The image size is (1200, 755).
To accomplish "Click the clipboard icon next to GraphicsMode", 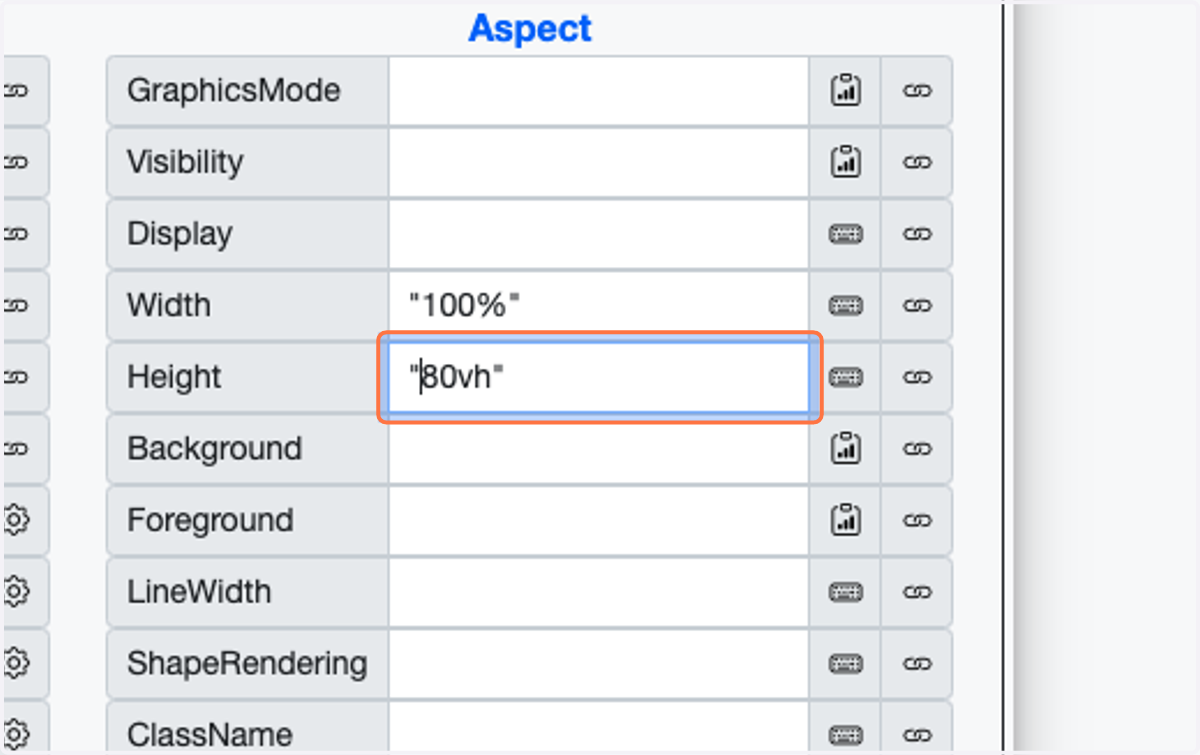I will pos(845,90).
